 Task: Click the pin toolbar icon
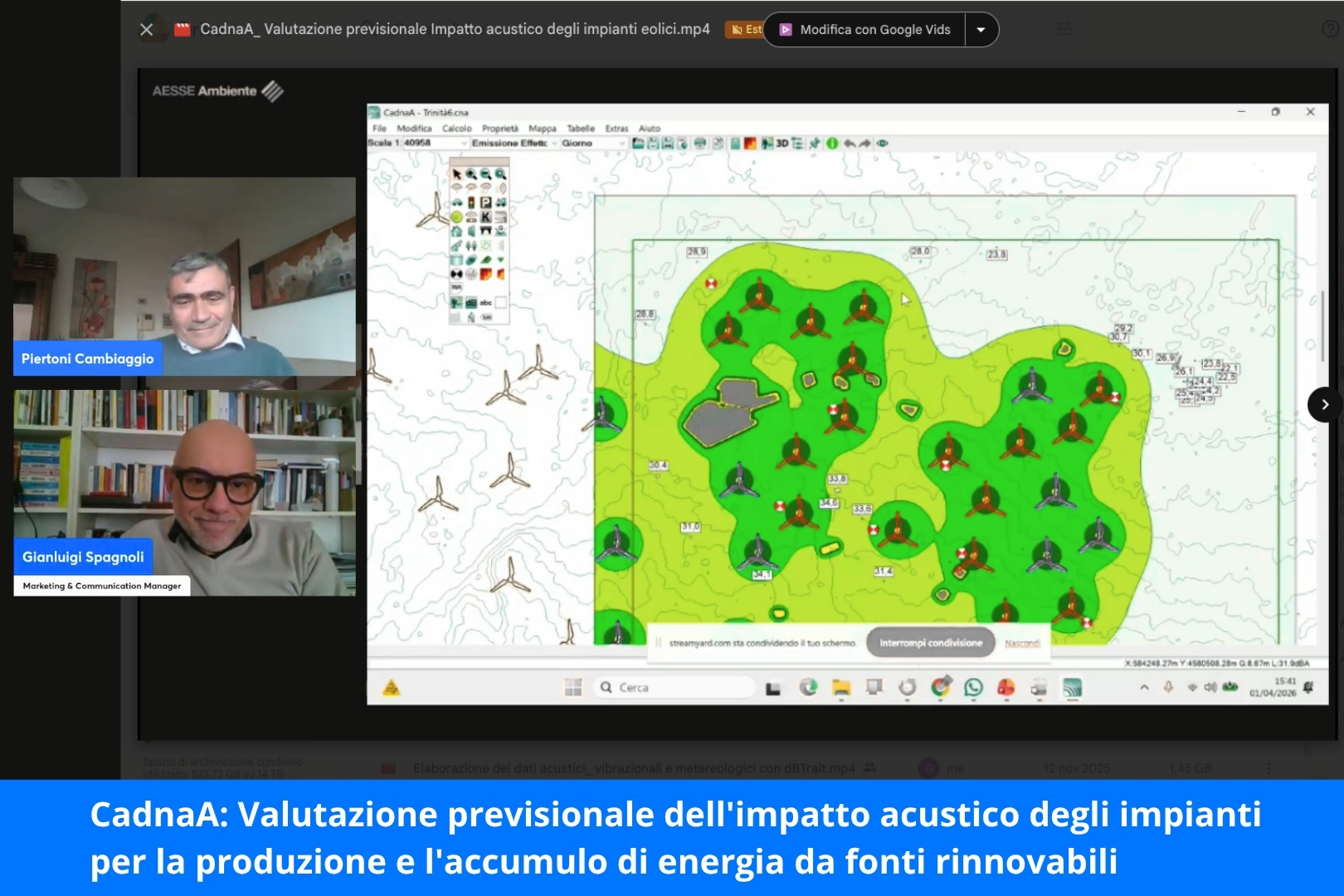pyautogui.click(x=815, y=144)
